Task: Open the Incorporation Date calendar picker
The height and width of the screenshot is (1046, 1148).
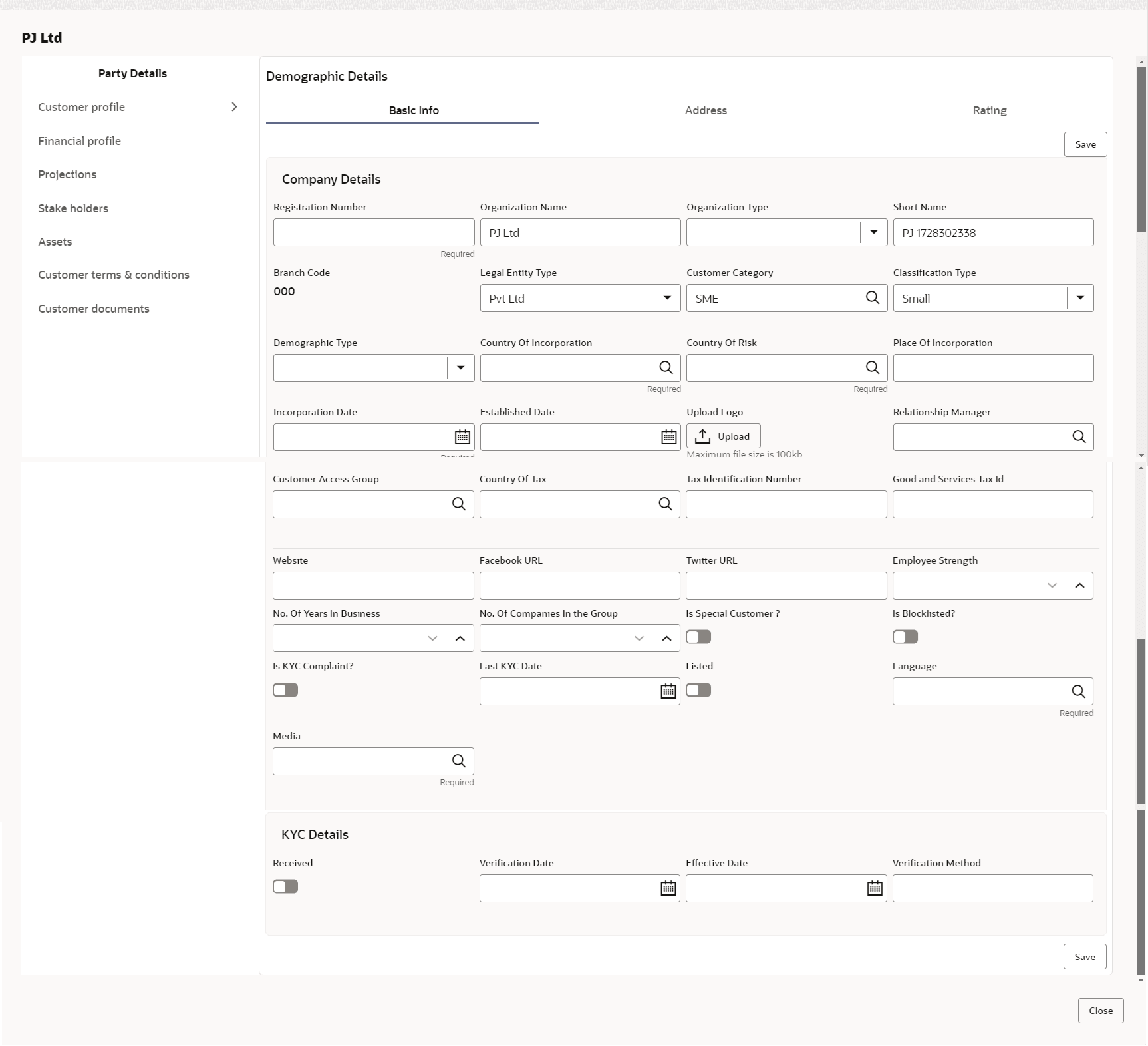Action: click(462, 437)
